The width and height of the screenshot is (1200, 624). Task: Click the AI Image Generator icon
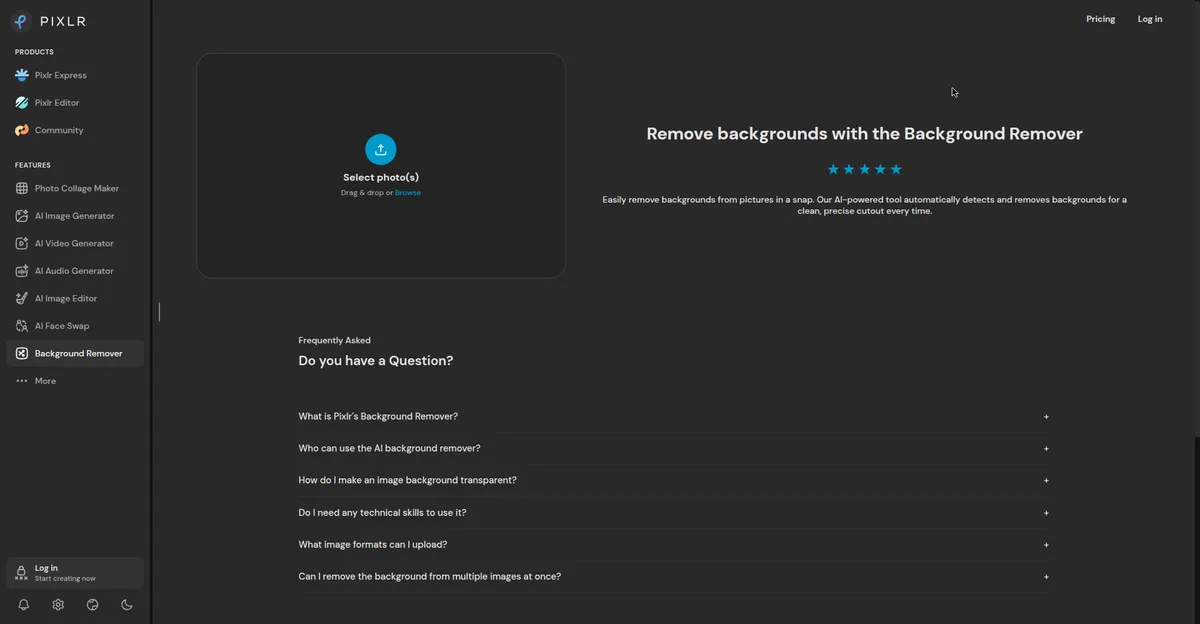pyautogui.click(x=22, y=216)
